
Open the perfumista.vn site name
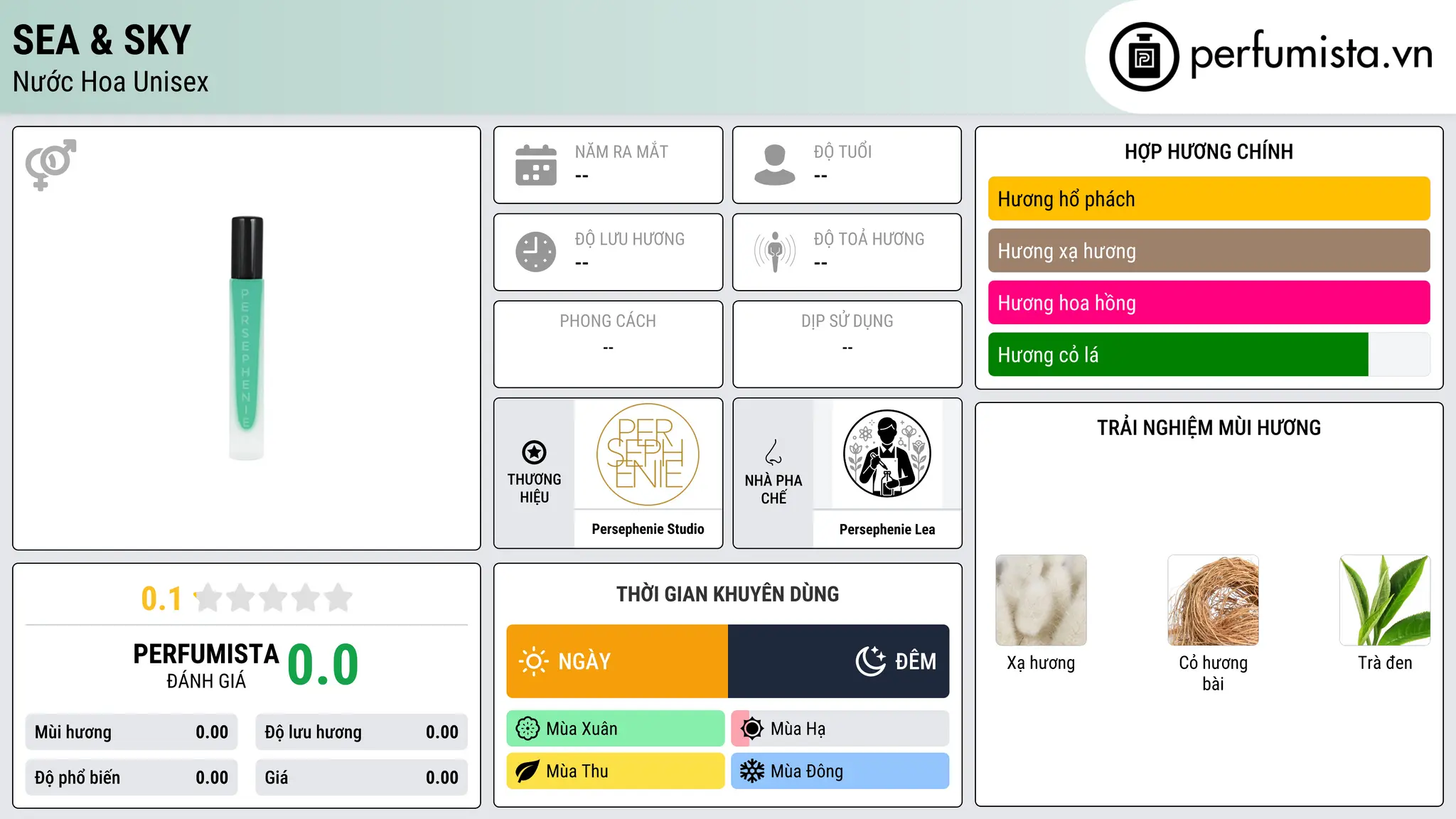[1311, 54]
